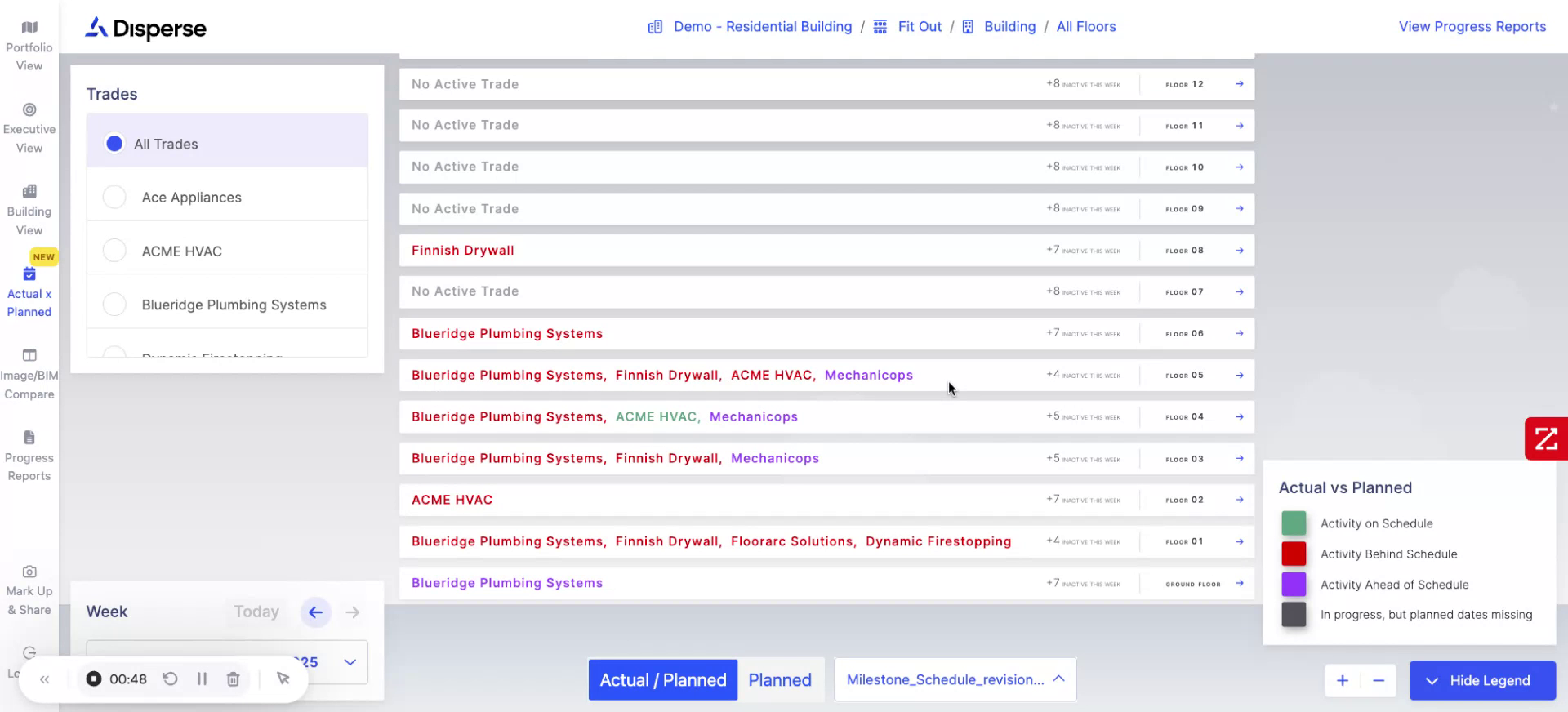1568x712 pixels.
Task: Open the Milestone_Schedule_revision dropdown
Action: [x=955, y=679]
